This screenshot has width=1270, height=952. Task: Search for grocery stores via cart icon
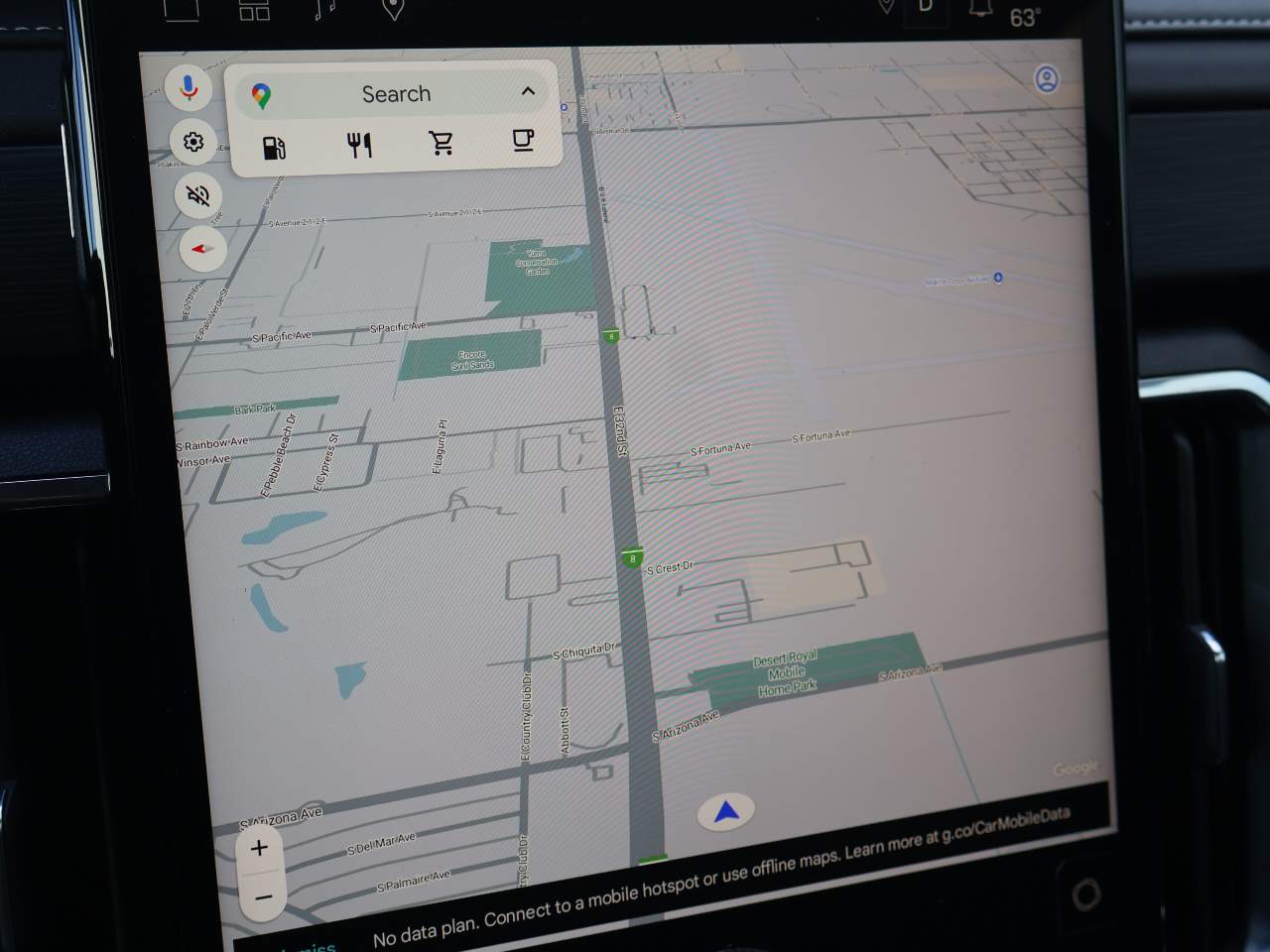442,143
